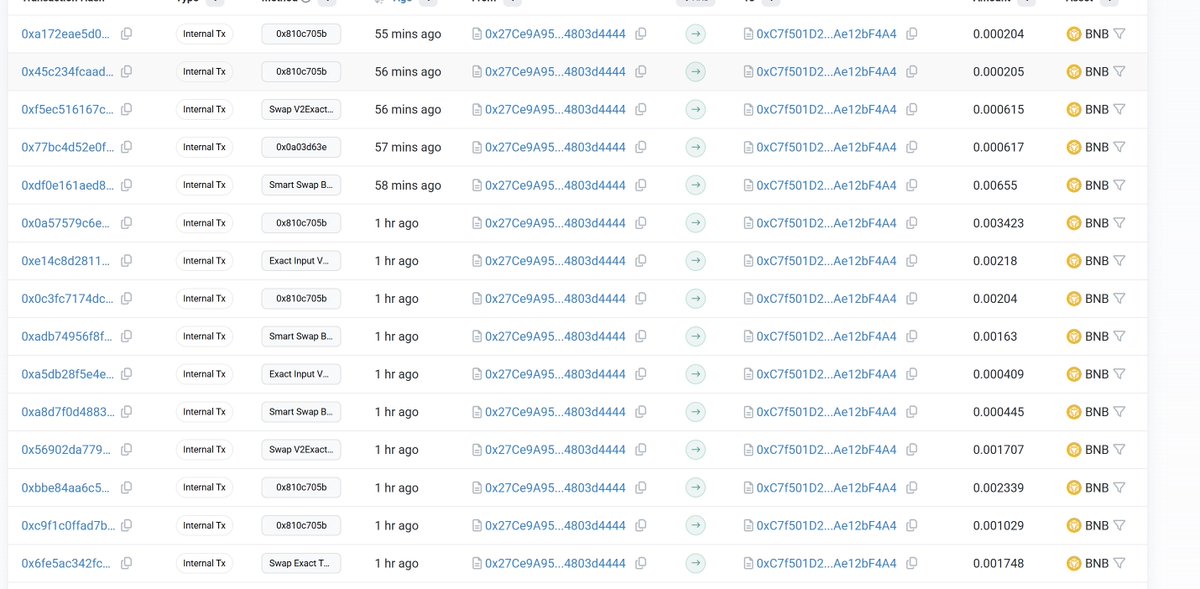Filter by BNB asset on 0.00163 row
The image size is (1200, 589).
pyautogui.click(x=1119, y=336)
